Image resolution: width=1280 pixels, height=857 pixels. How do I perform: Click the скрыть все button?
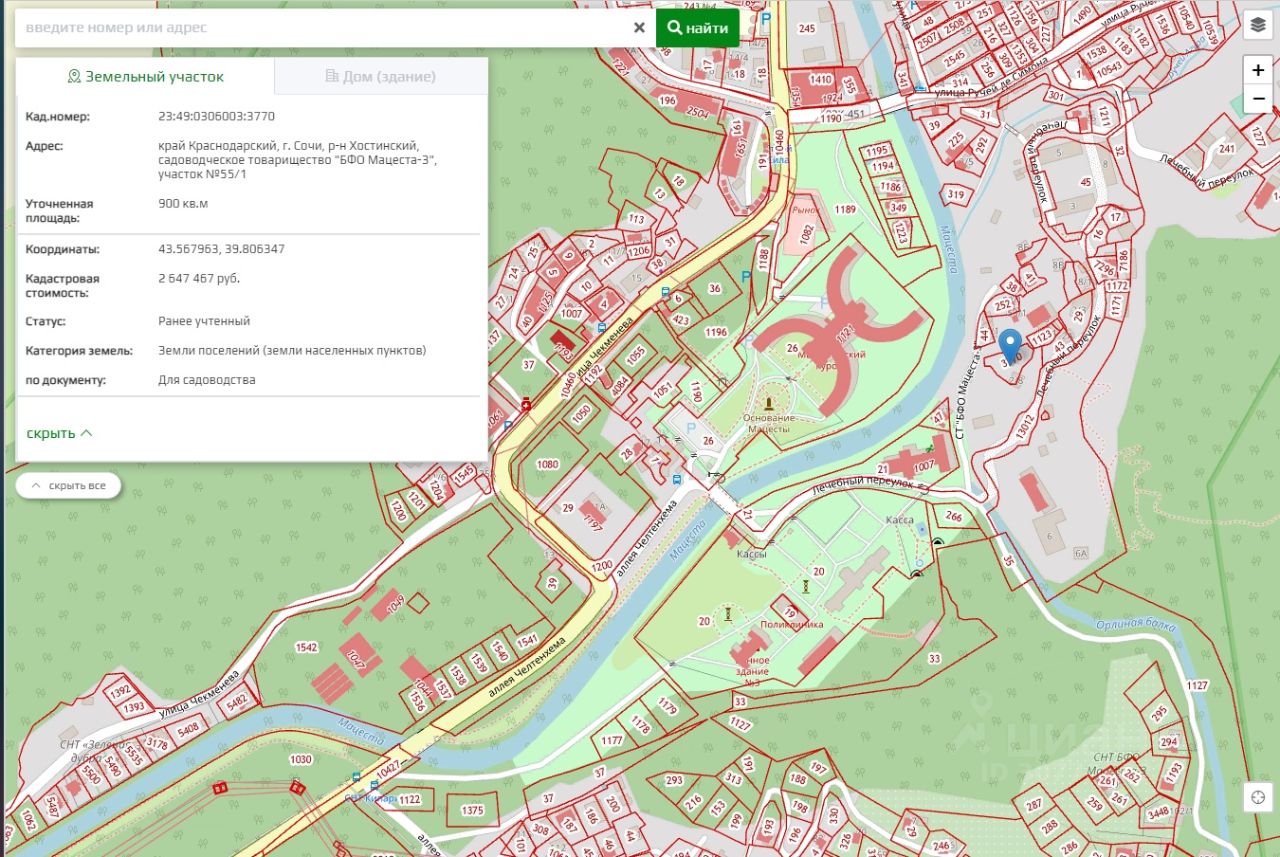68,486
